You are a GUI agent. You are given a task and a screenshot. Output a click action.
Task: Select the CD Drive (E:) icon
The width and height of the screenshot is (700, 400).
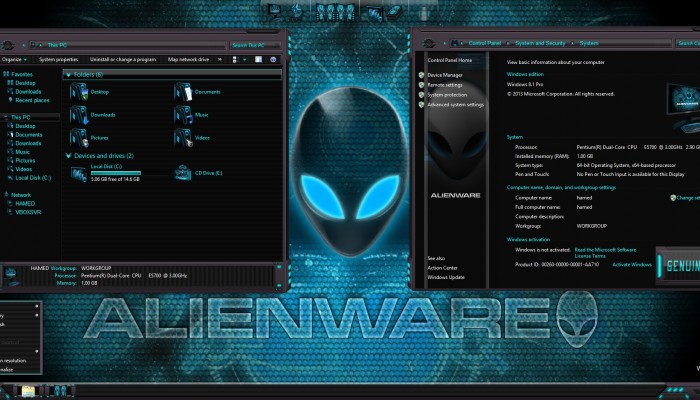click(x=183, y=174)
